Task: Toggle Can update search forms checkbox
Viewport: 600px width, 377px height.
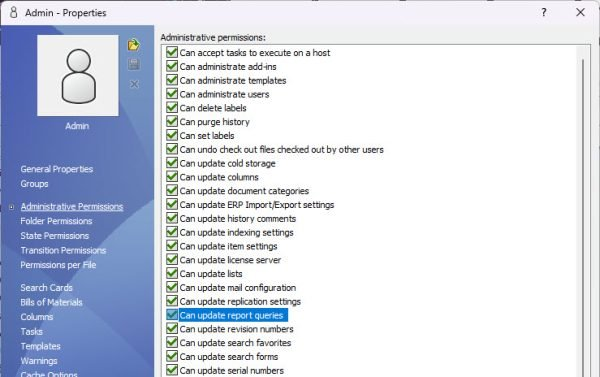Action: pyautogui.click(x=172, y=356)
